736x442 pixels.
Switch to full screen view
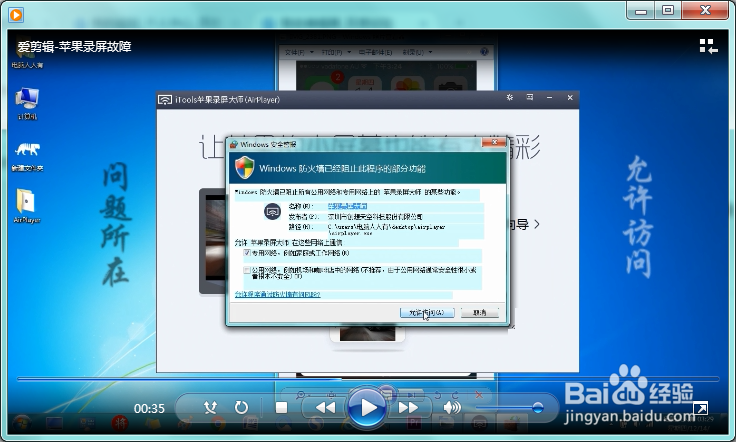pyautogui.click(x=700, y=408)
